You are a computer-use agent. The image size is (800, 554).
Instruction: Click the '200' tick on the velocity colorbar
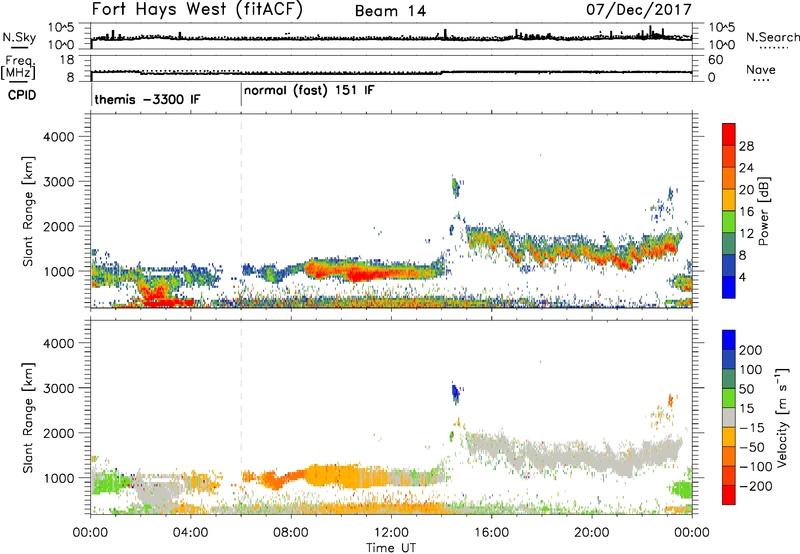(751, 350)
